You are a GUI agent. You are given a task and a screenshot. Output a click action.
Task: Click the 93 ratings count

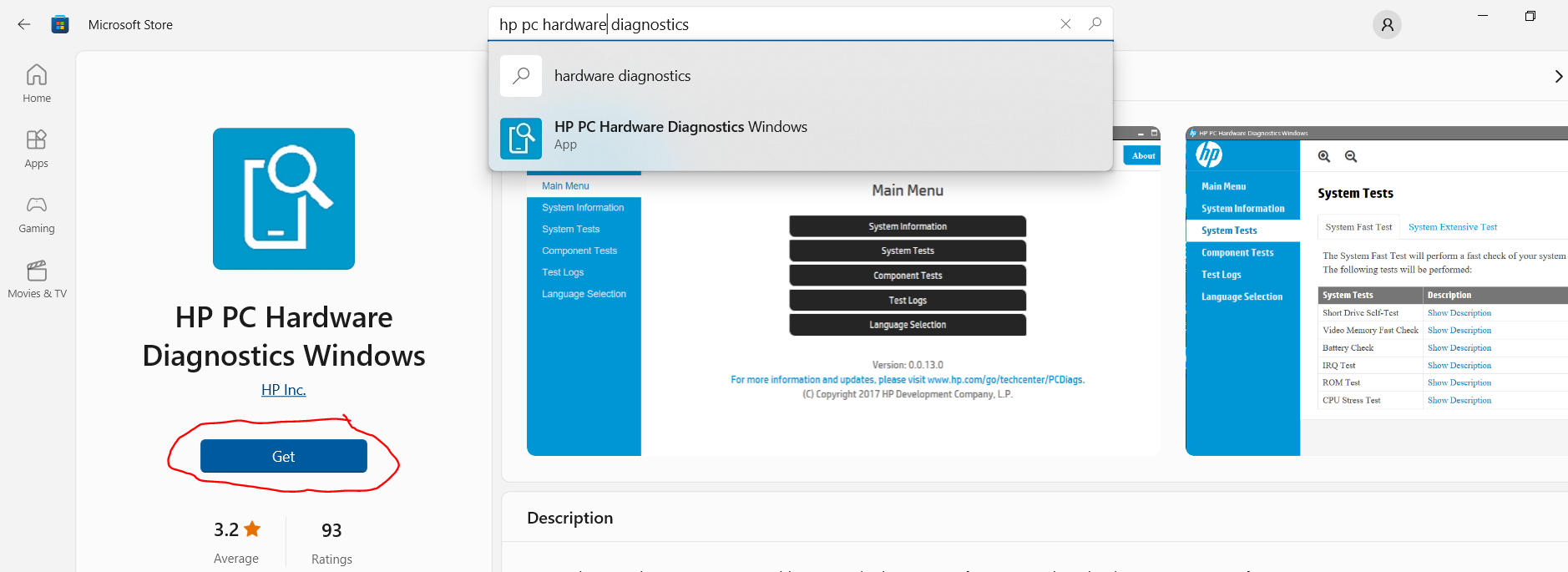click(331, 530)
